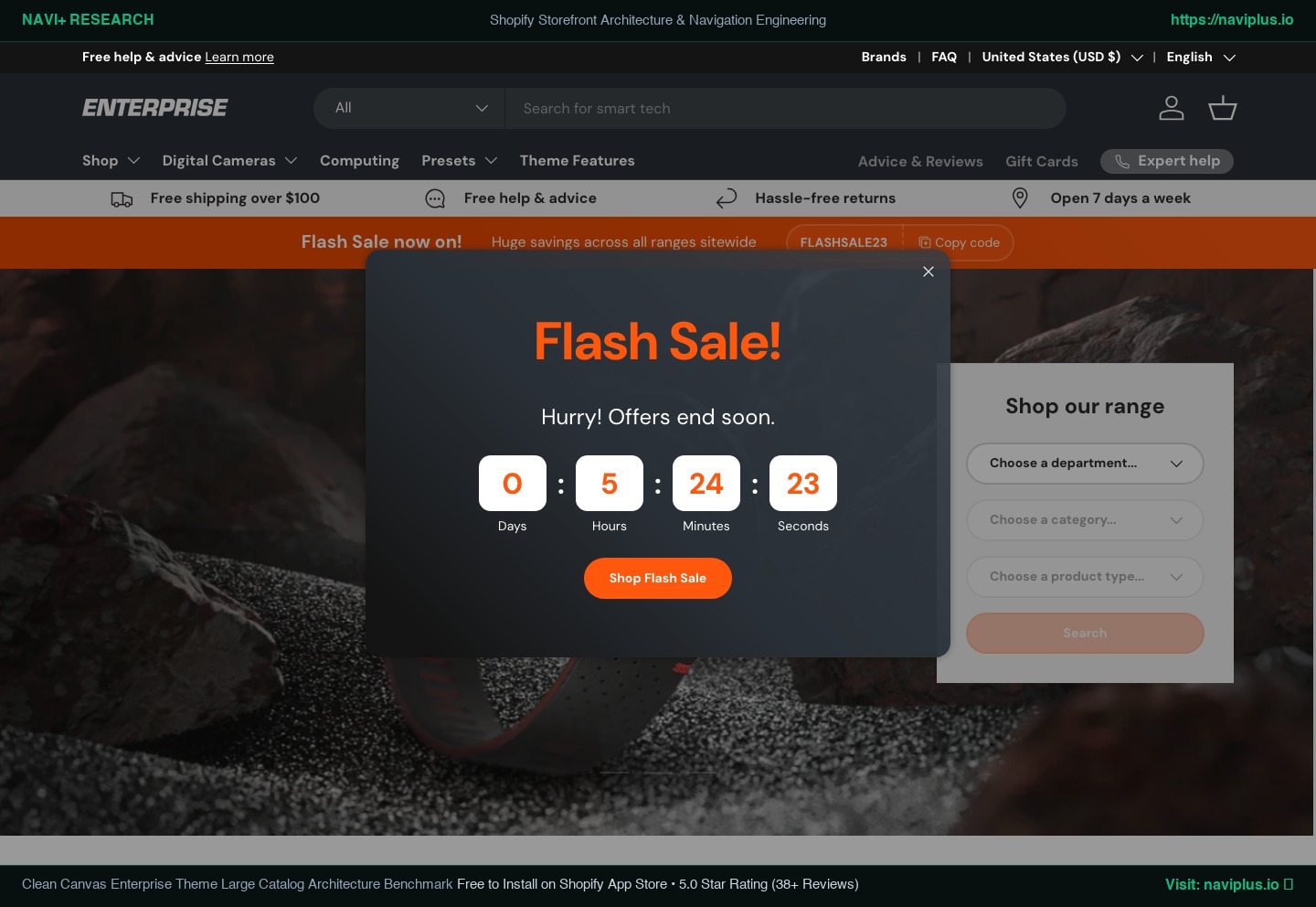The height and width of the screenshot is (907, 1316).
Task: Open the All search category dropdown
Action: pos(409,108)
